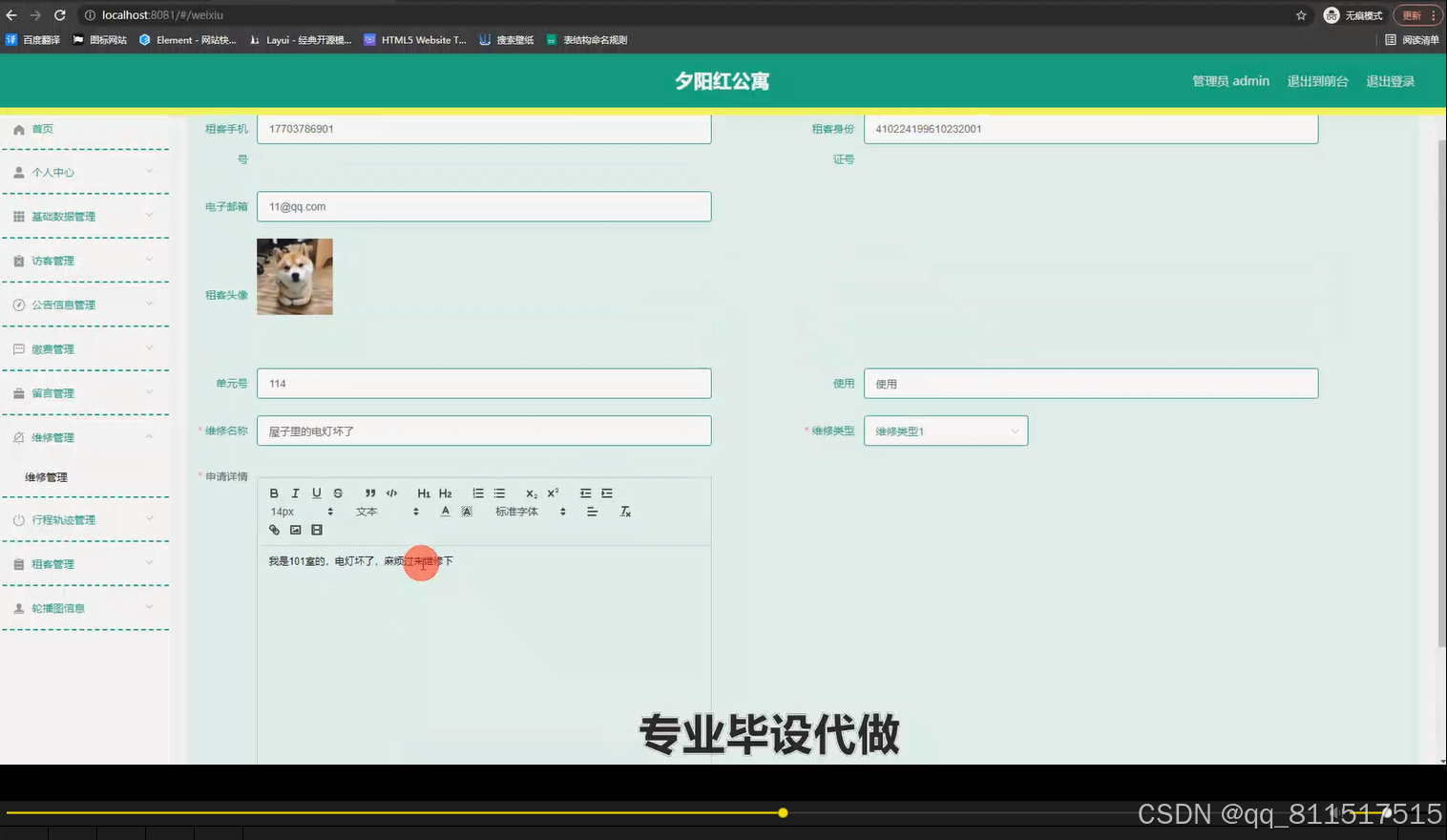Toggle bold formatting in the editor

pos(274,493)
